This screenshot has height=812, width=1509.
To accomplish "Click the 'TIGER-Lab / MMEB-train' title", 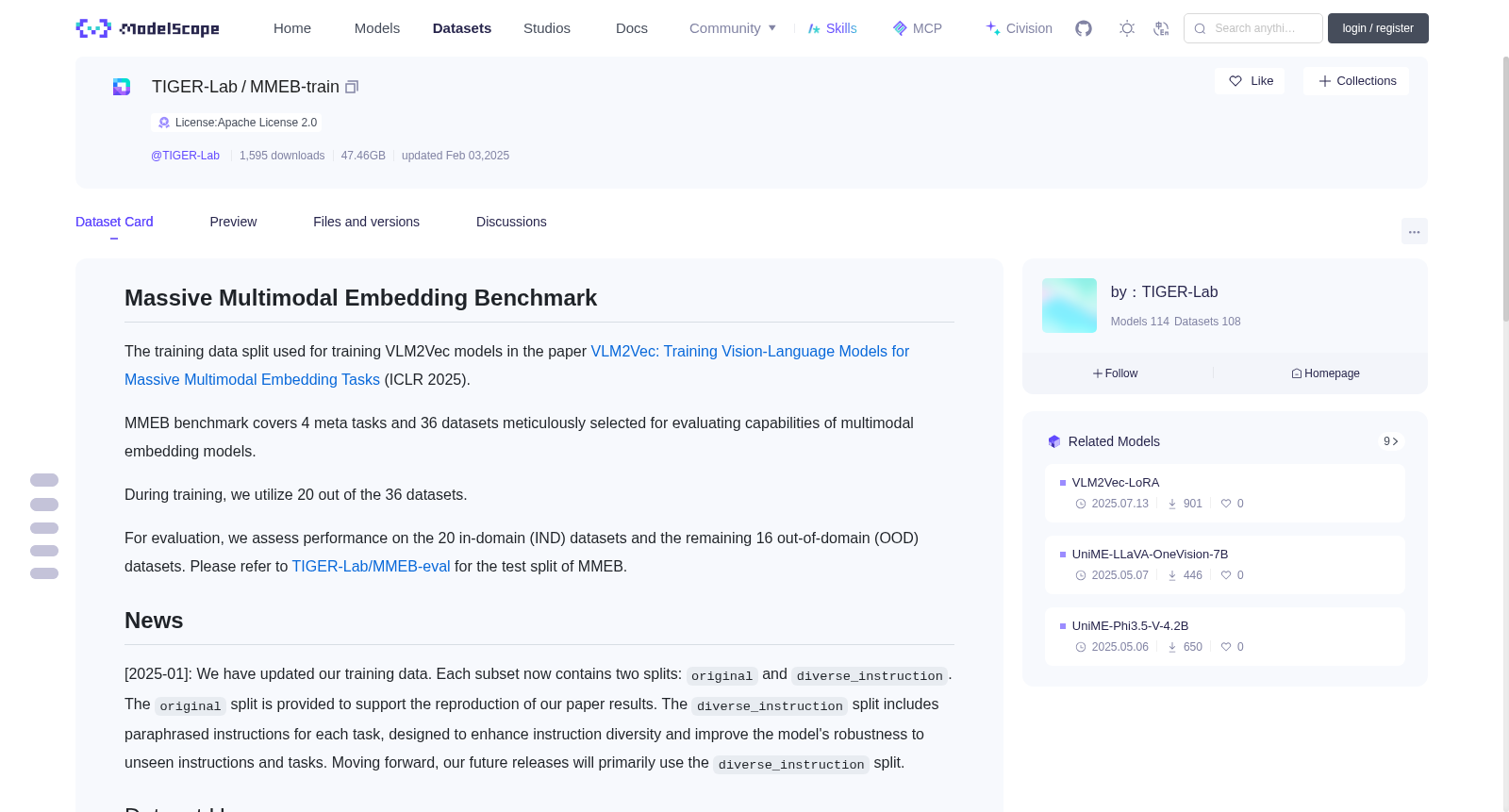I will pos(245,87).
